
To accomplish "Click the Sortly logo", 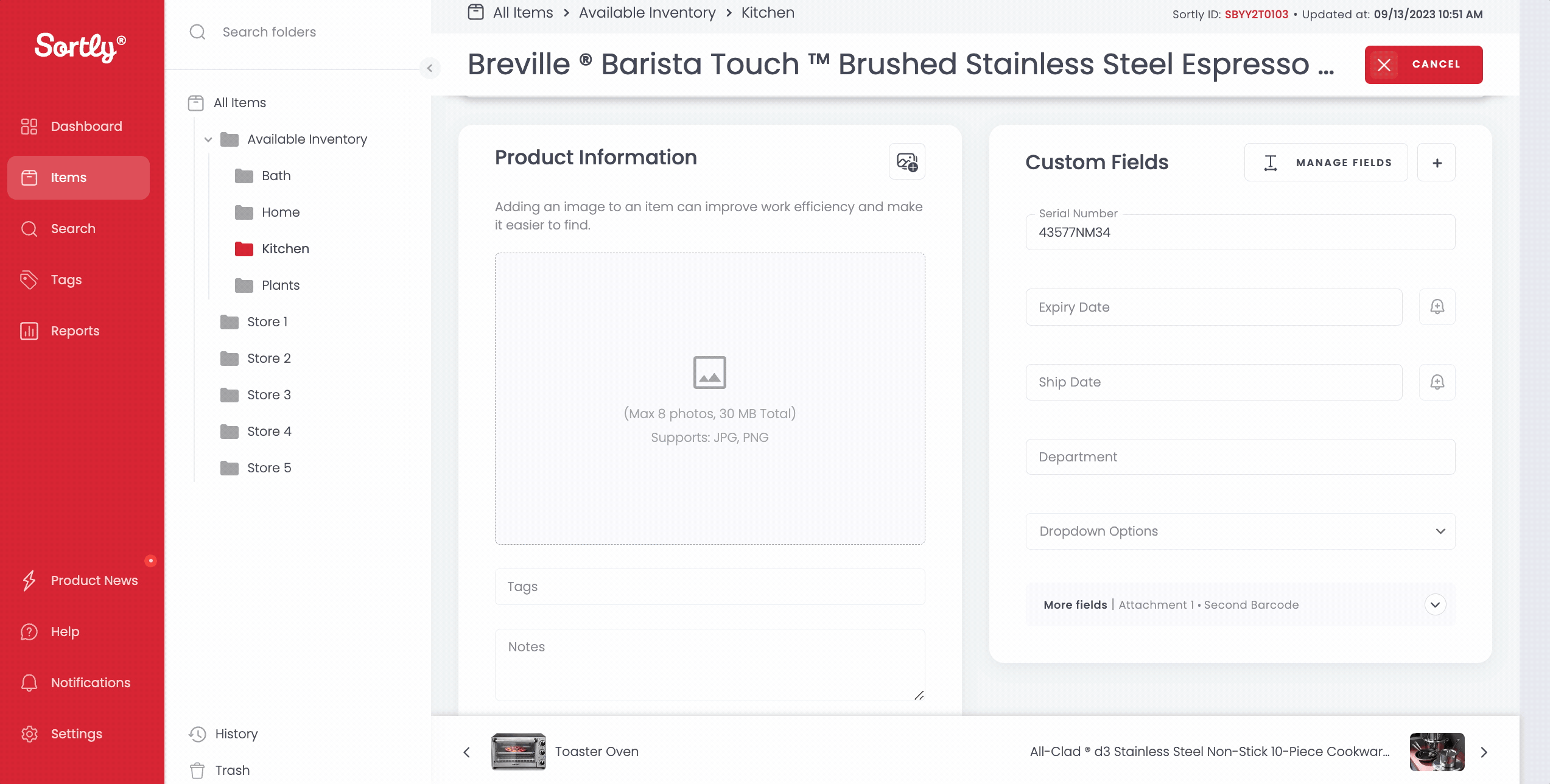I will click(80, 46).
